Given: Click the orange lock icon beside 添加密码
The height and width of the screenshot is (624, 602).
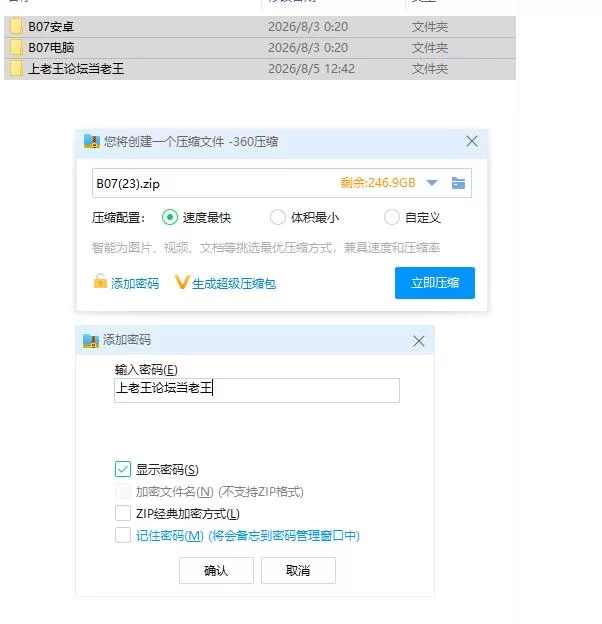Looking at the screenshot, I should coord(100,281).
